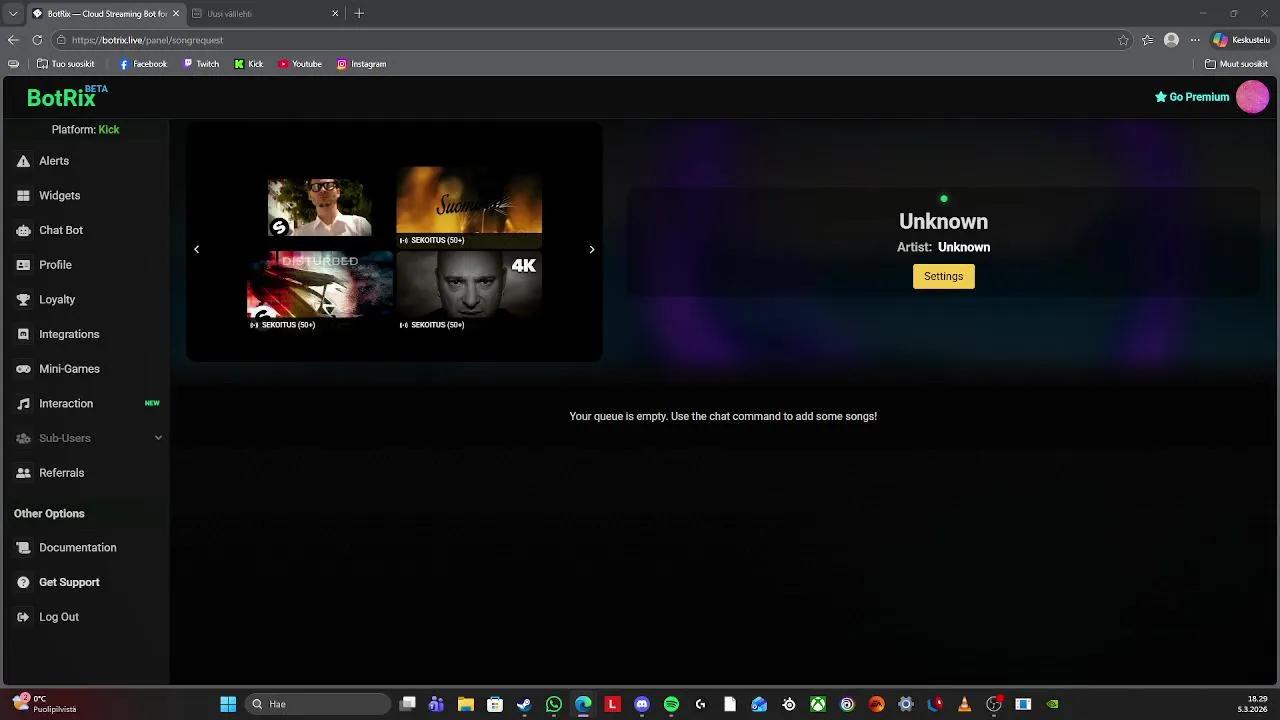Open the Kick bookmark
The image size is (1280, 720).
[249, 64]
